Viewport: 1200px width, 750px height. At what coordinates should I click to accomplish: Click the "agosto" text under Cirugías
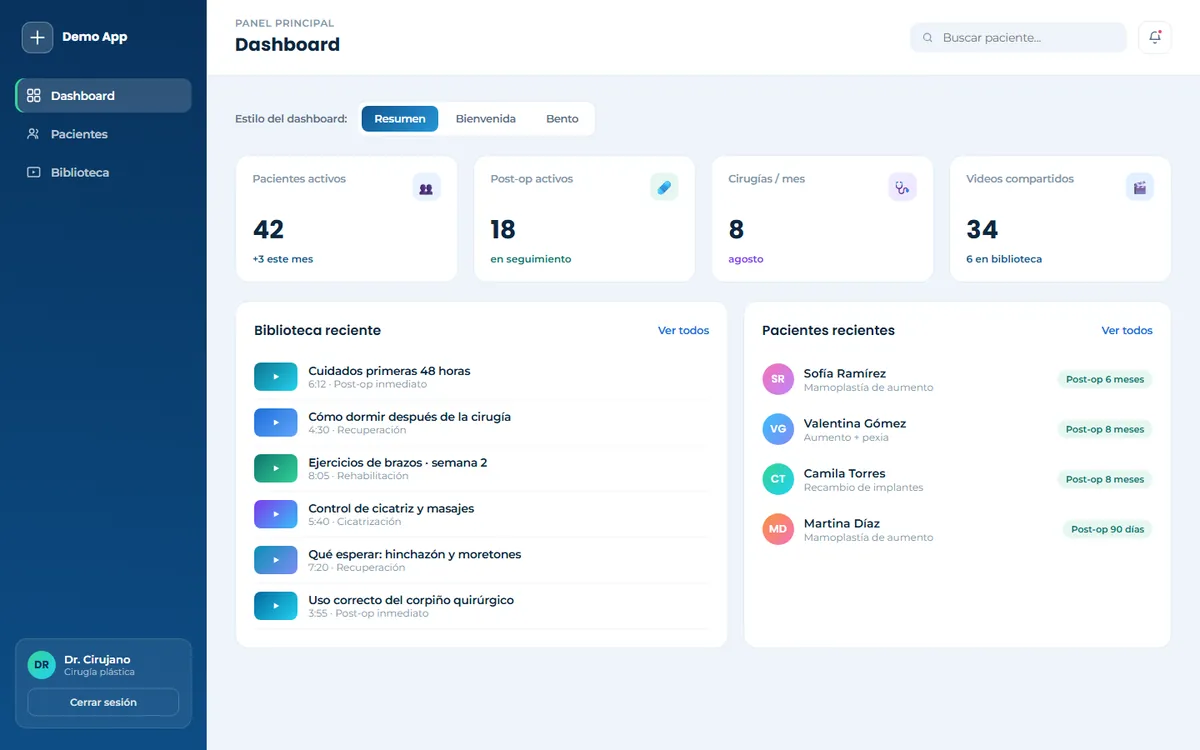point(746,259)
